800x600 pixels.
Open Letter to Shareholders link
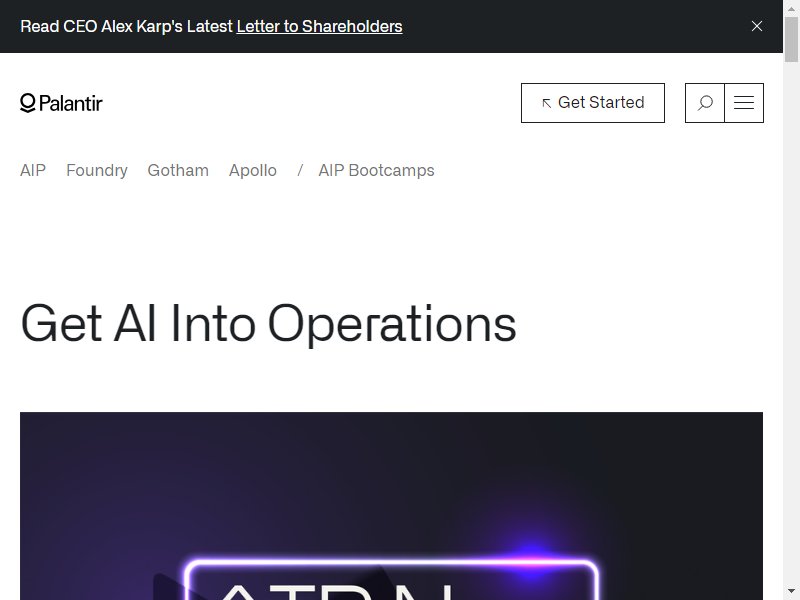pos(319,26)
